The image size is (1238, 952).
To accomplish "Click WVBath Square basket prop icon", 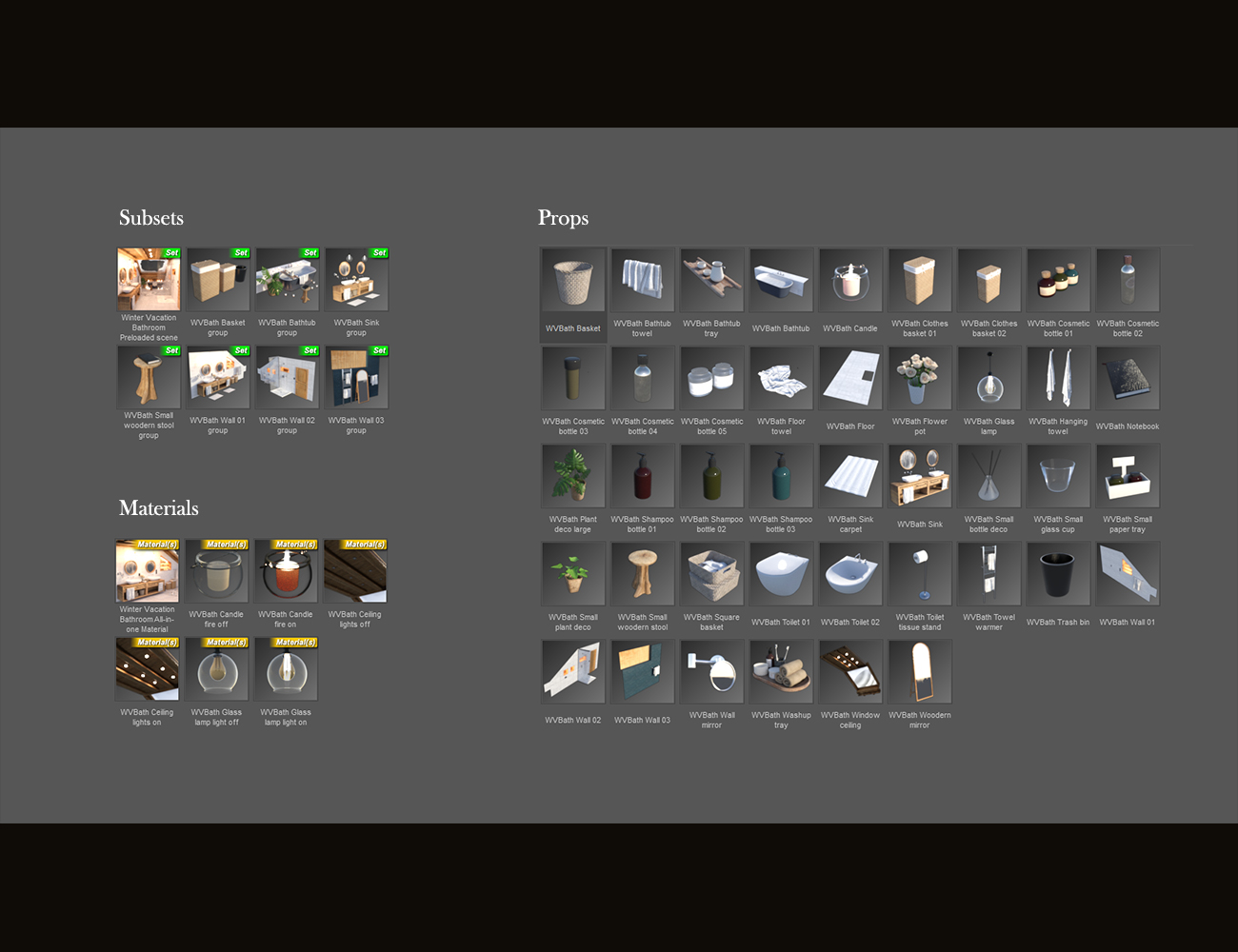I will [x=712, y=574].
